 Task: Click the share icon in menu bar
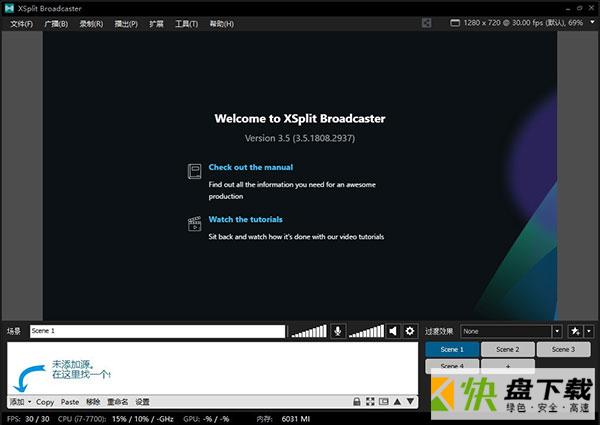pos(426,23)
